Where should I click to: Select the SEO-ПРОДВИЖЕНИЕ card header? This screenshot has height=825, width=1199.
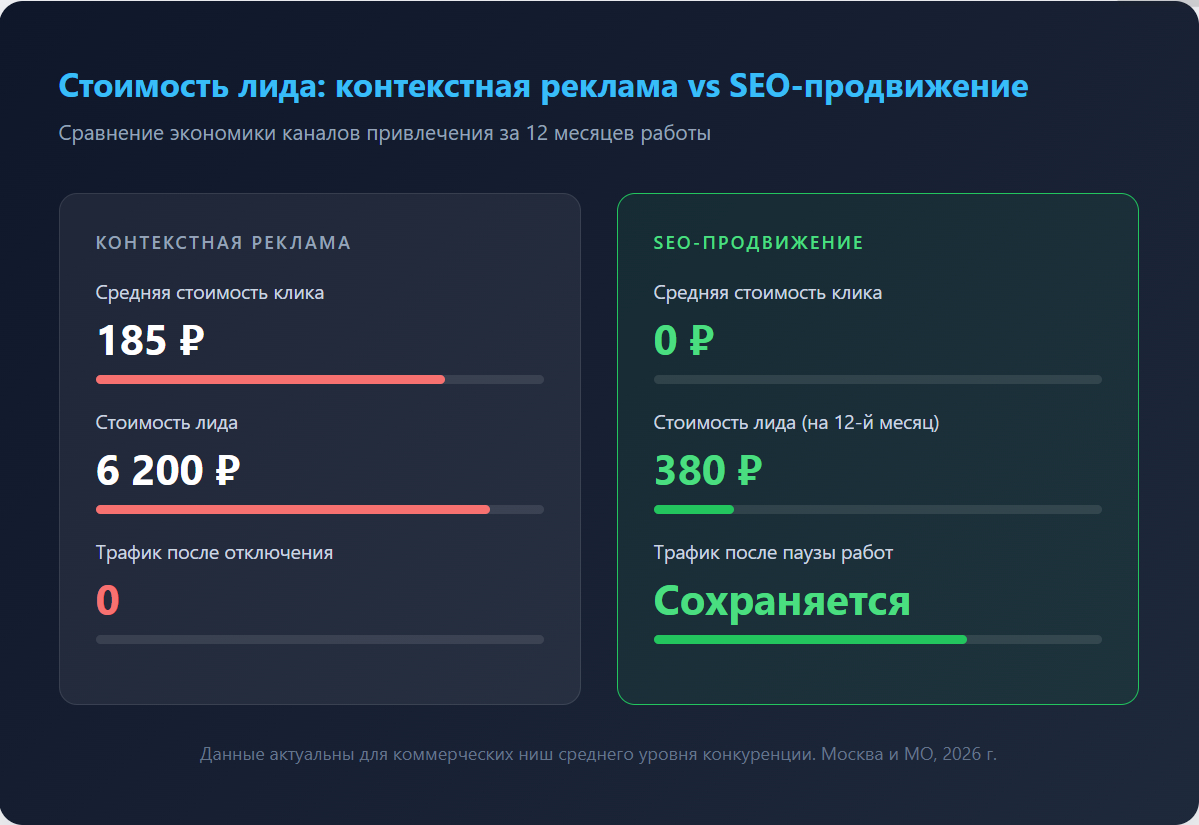[x=758, y=243]
